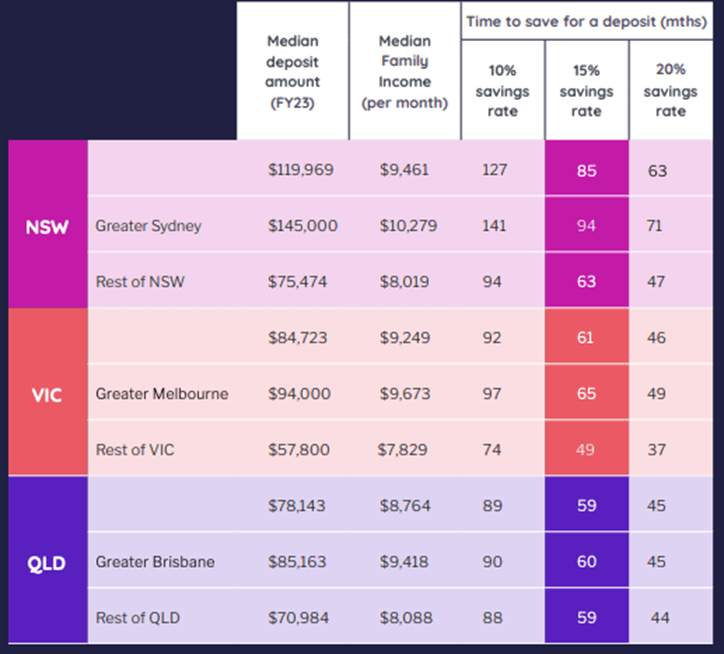Click the 71 months value

654,225
